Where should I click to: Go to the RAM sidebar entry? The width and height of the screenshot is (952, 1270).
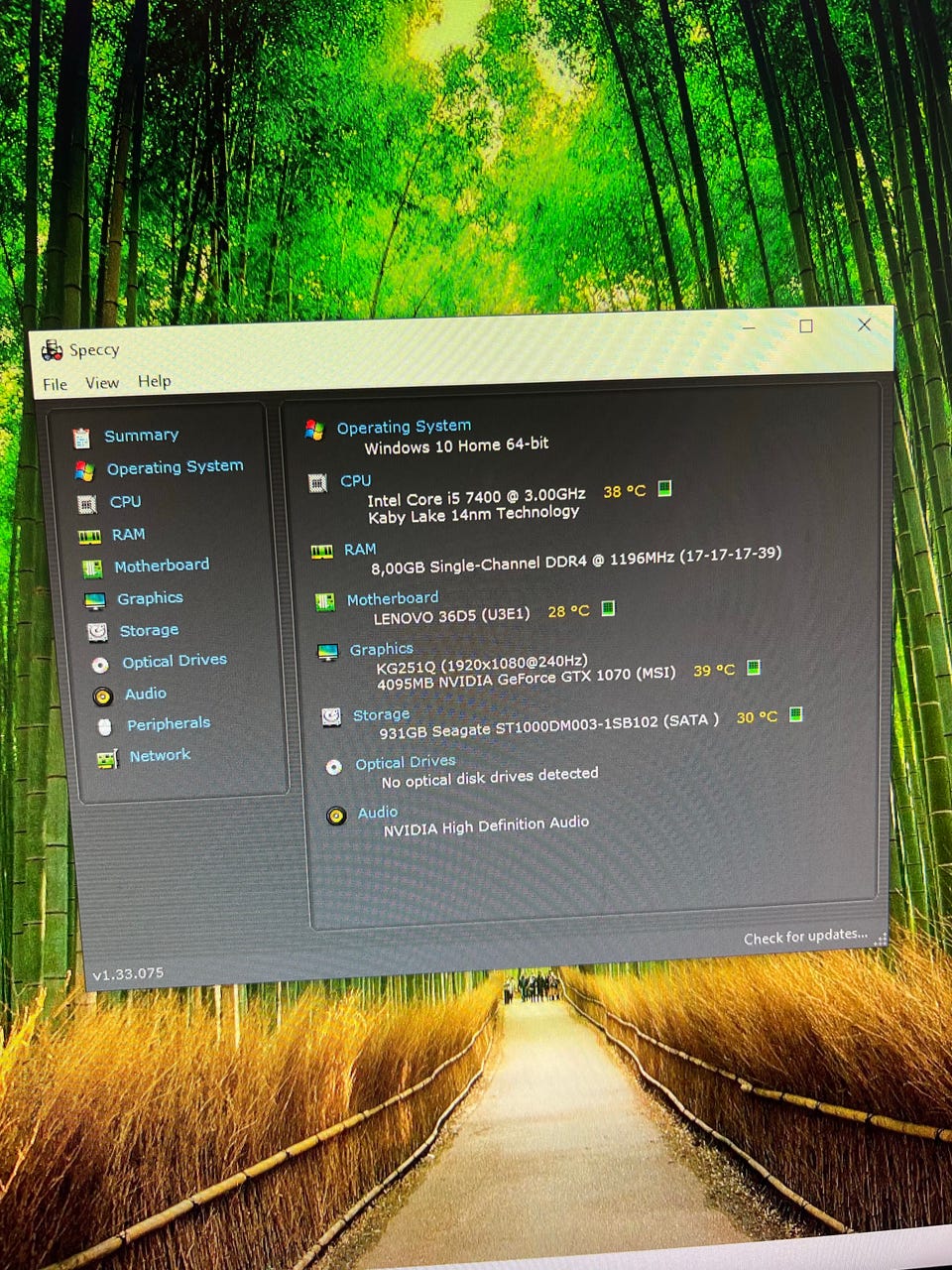coord(128,534)
